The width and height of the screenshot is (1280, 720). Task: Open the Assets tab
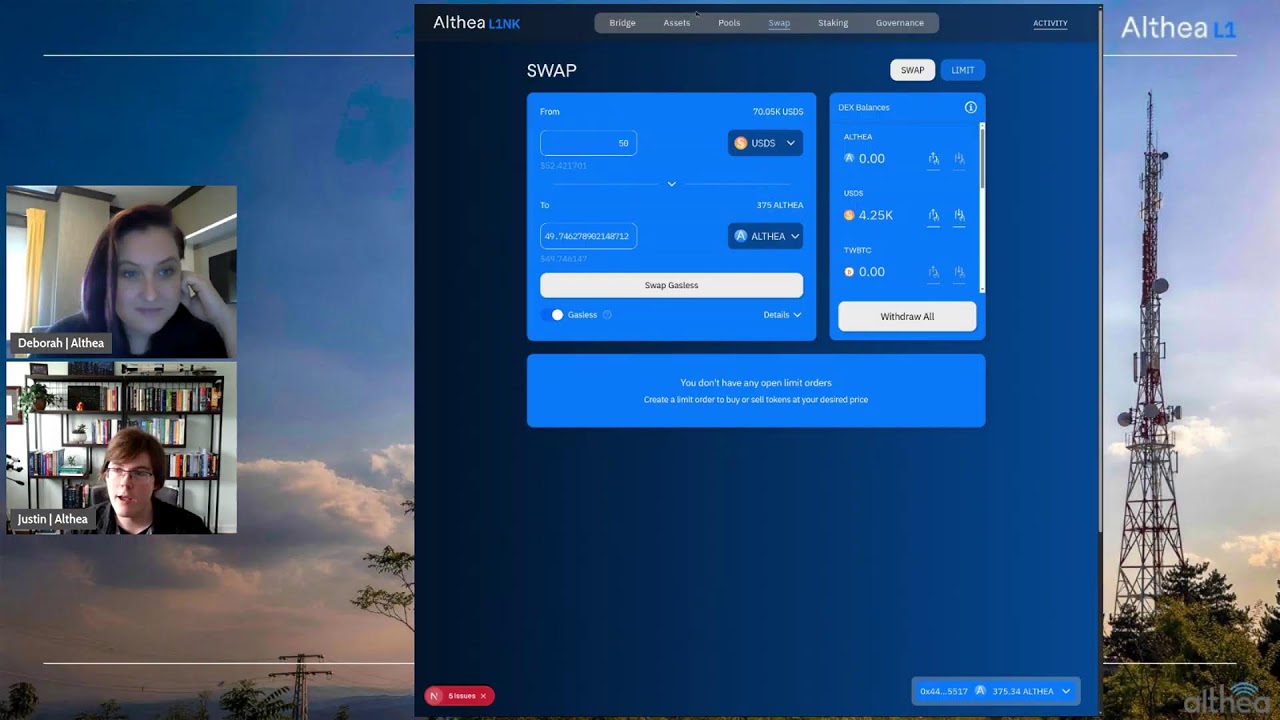pyautogui.click(x=676, y=23)
